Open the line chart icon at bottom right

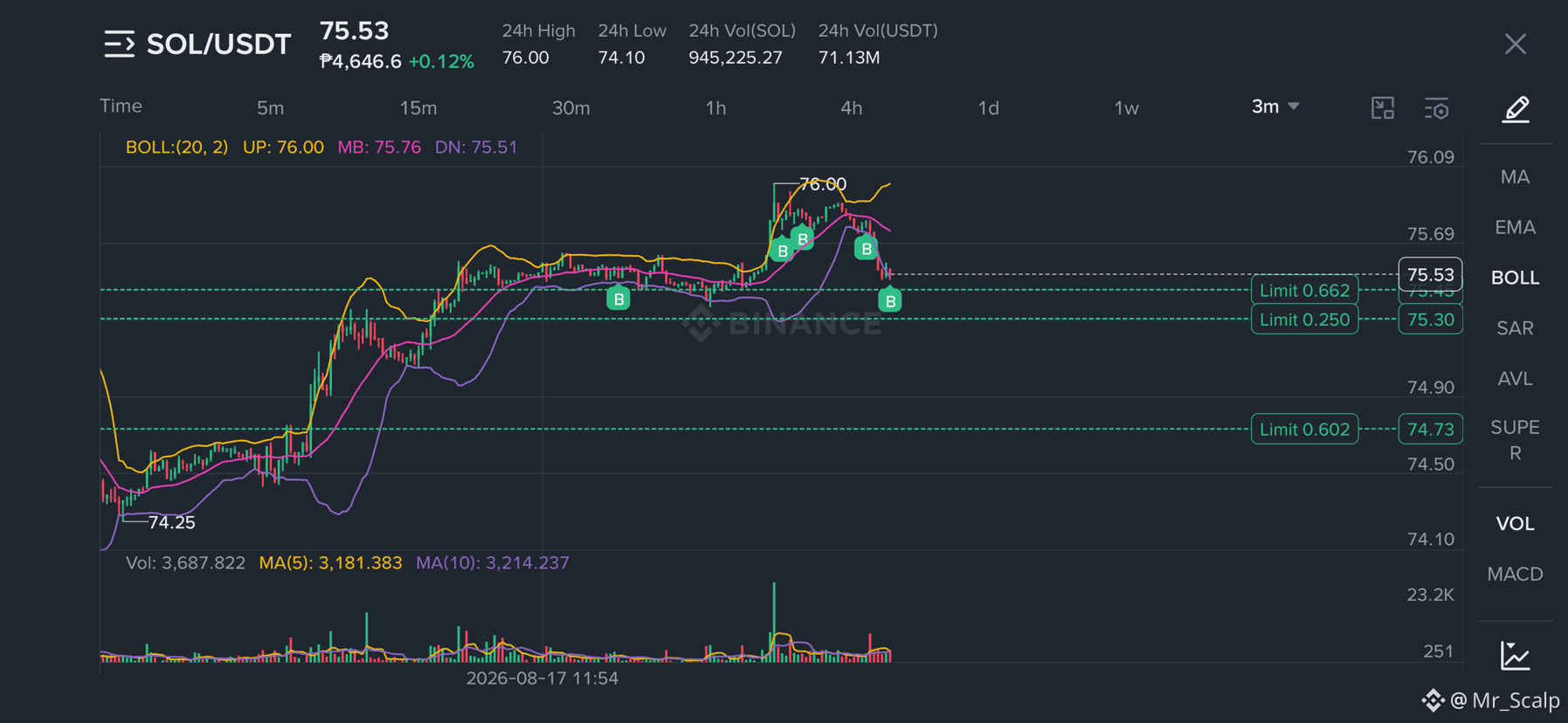[x=1516, y=655]
